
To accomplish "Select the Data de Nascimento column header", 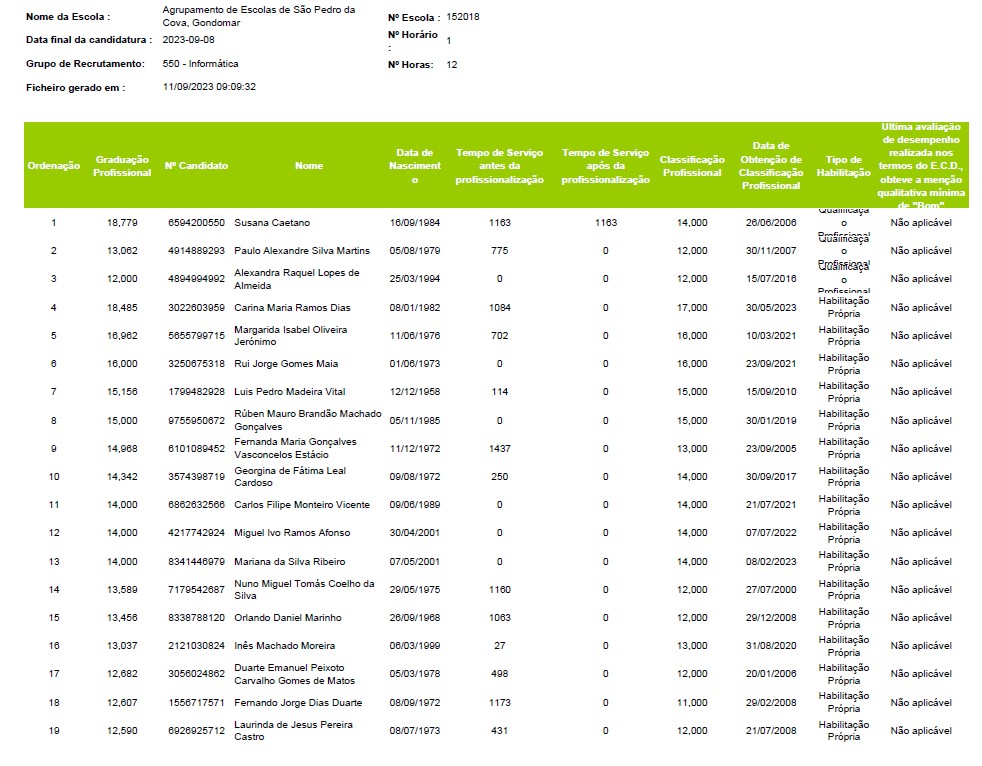I will (x=414, y=166).
